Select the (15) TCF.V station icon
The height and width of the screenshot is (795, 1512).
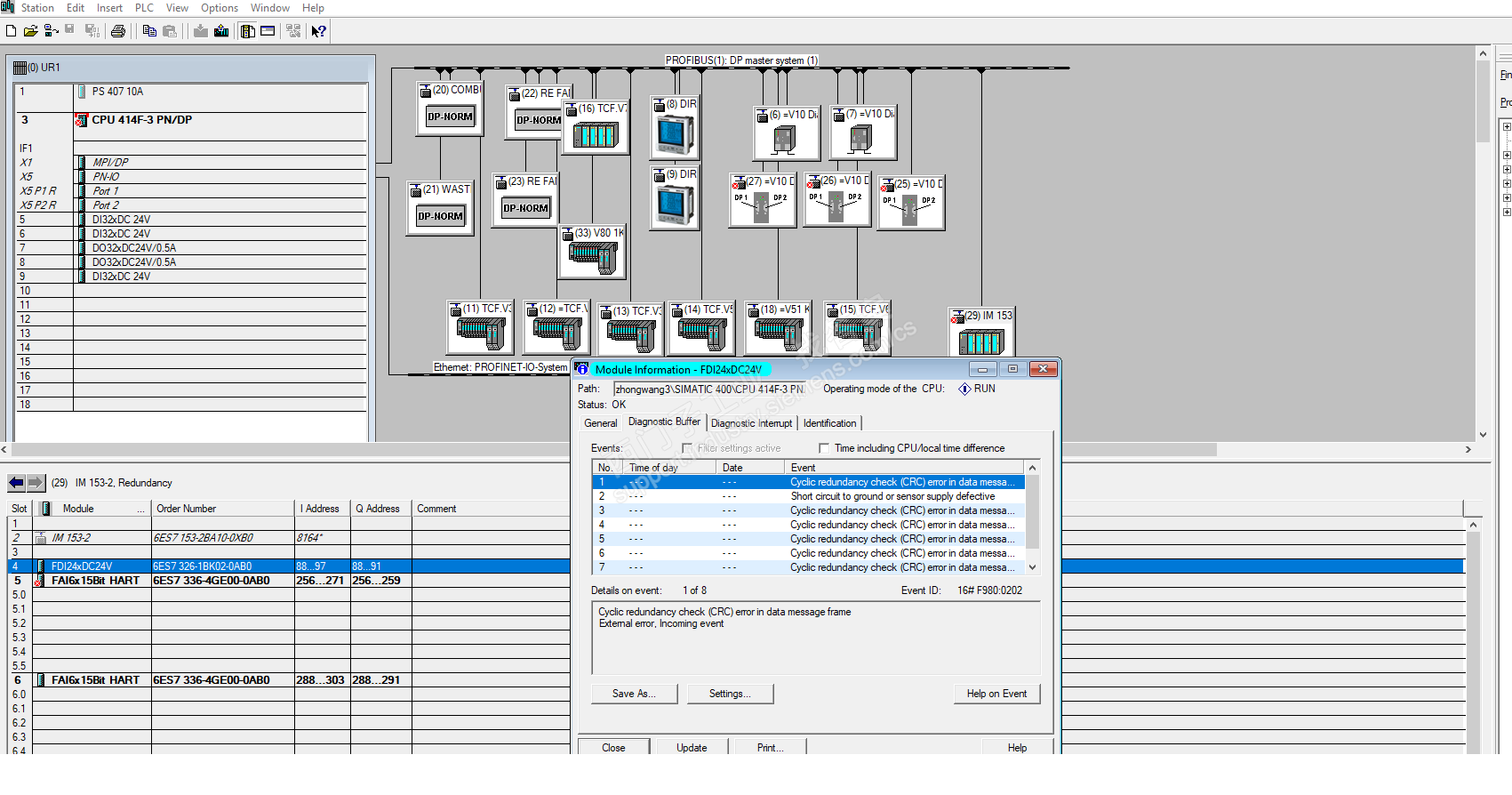point(858,328)
